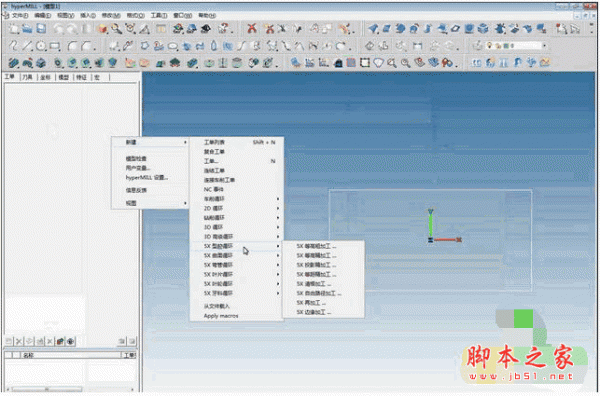Open the layer selection dropdown arrow
The image size is (600, 396).
[x=544, y=46]
